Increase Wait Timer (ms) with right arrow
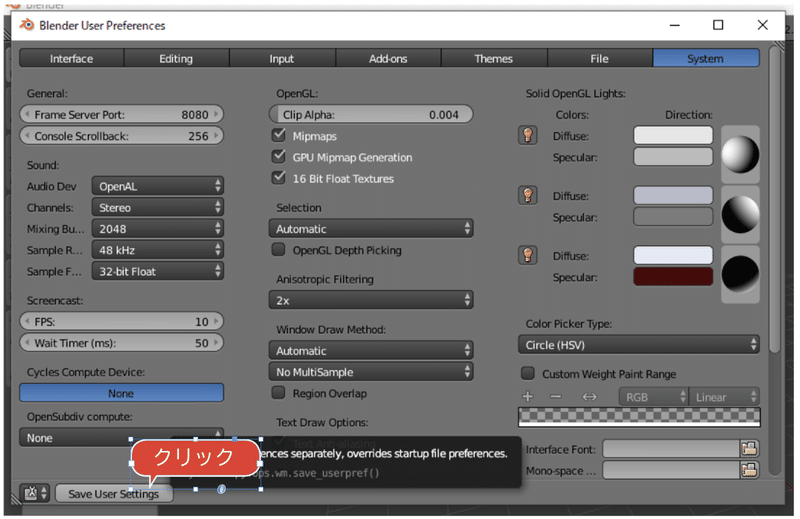The width and height of the screenshot is (800, 519). [x=217, y=343]
